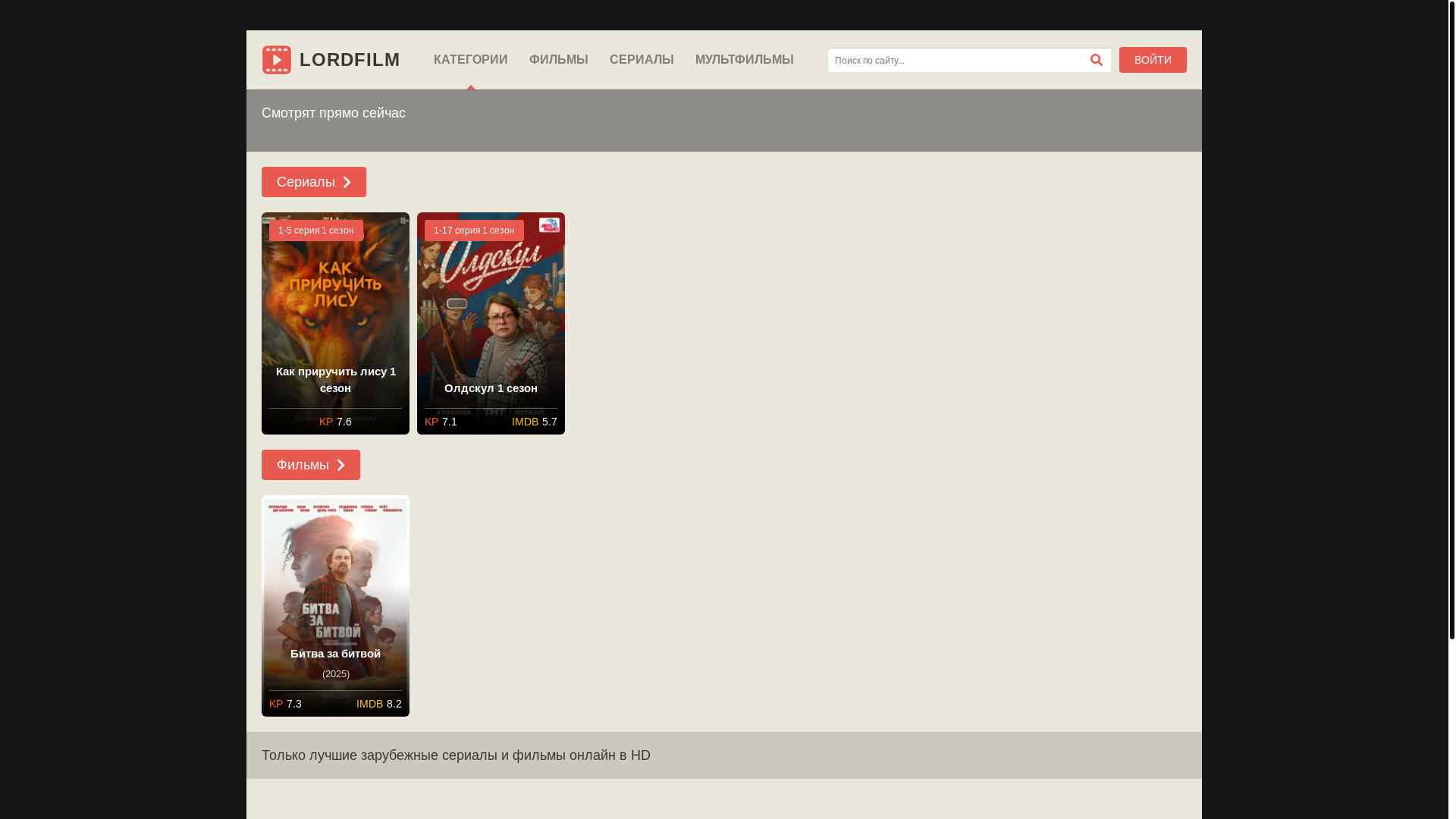Click the (2025) year label
Viewport: 1456px width, 819px height.
335,674
